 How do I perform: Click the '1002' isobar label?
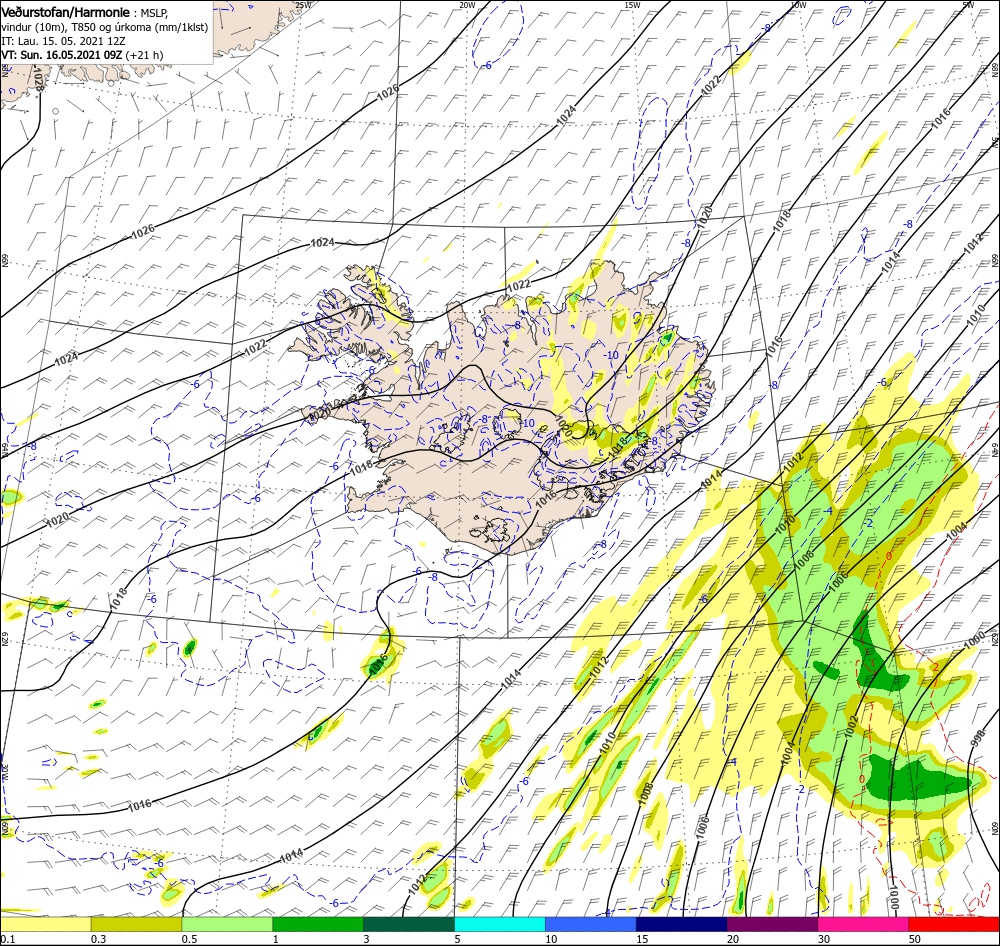coord(852,727)
